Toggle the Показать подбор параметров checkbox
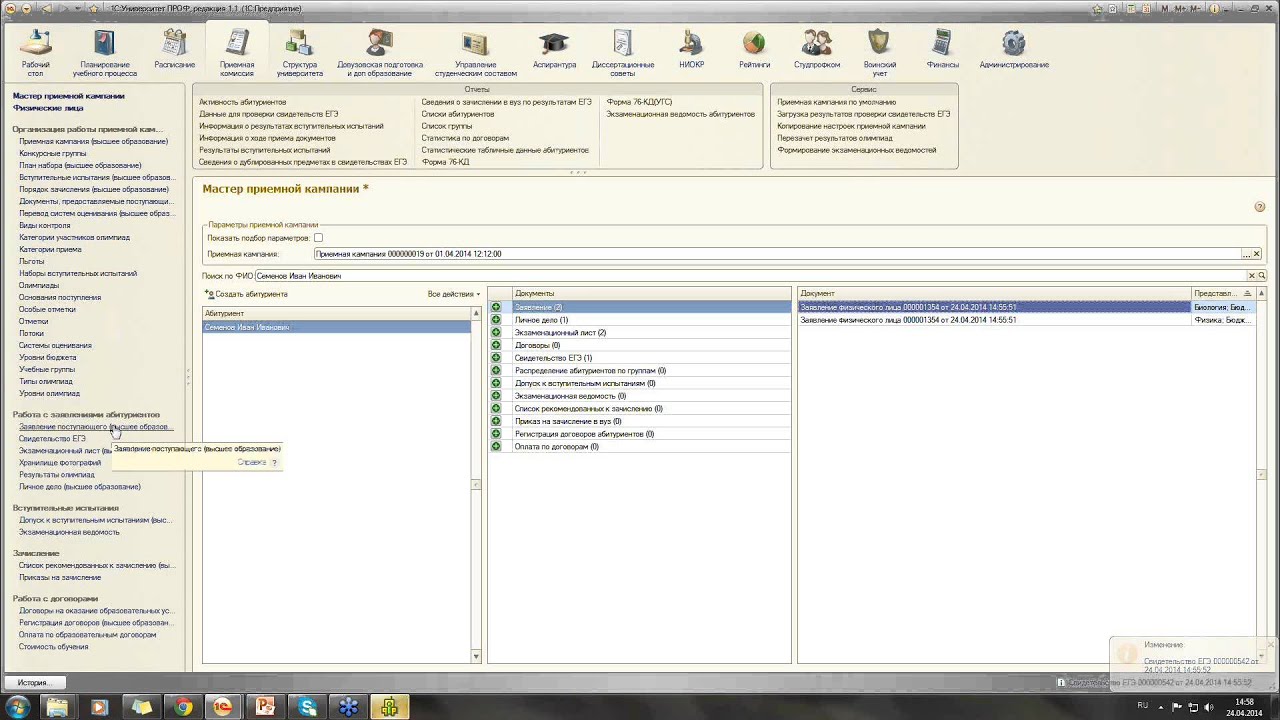 coord(318,238)
